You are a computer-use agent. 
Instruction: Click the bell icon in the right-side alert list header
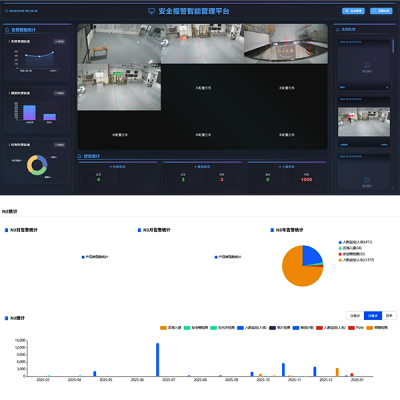point(337,29)
